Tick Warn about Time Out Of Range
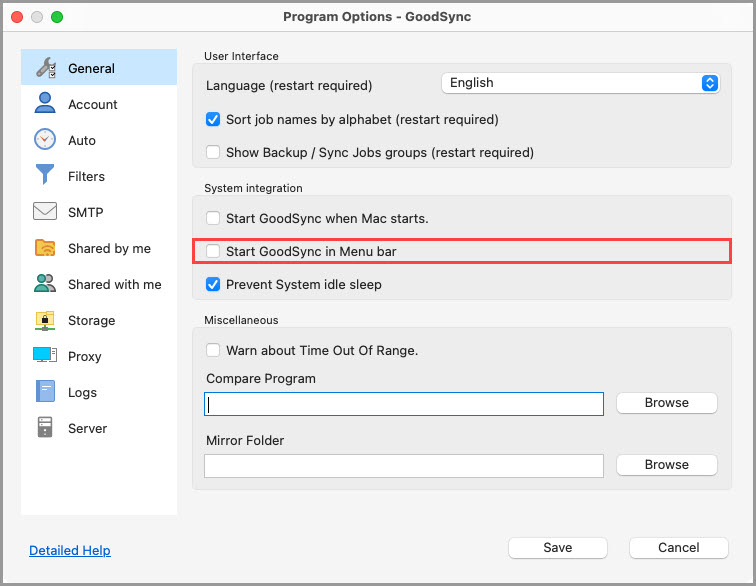756x586 pixels. click(x=213, y=350)
